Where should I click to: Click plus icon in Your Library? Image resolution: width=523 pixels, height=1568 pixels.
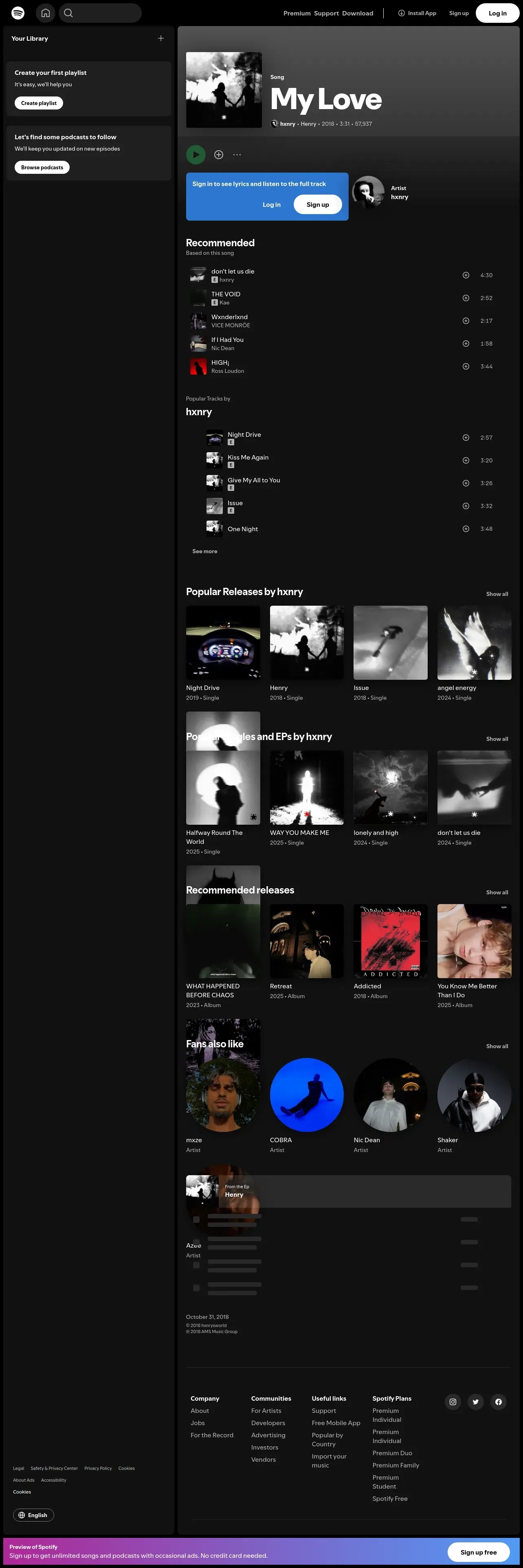(x=161, y=38)
